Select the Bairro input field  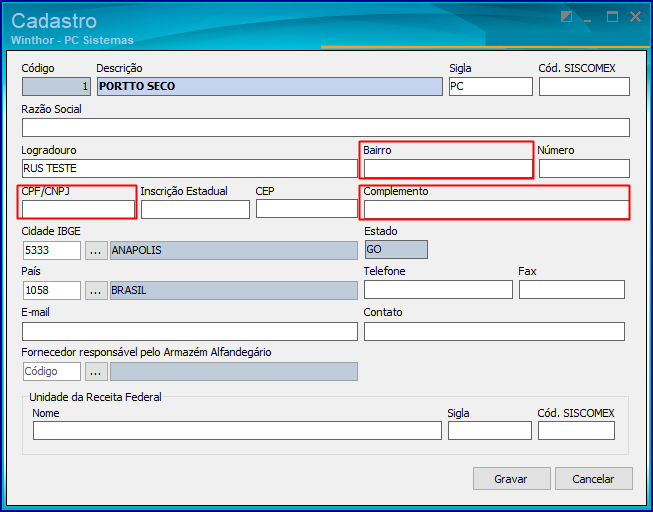[x=448, y=168]
